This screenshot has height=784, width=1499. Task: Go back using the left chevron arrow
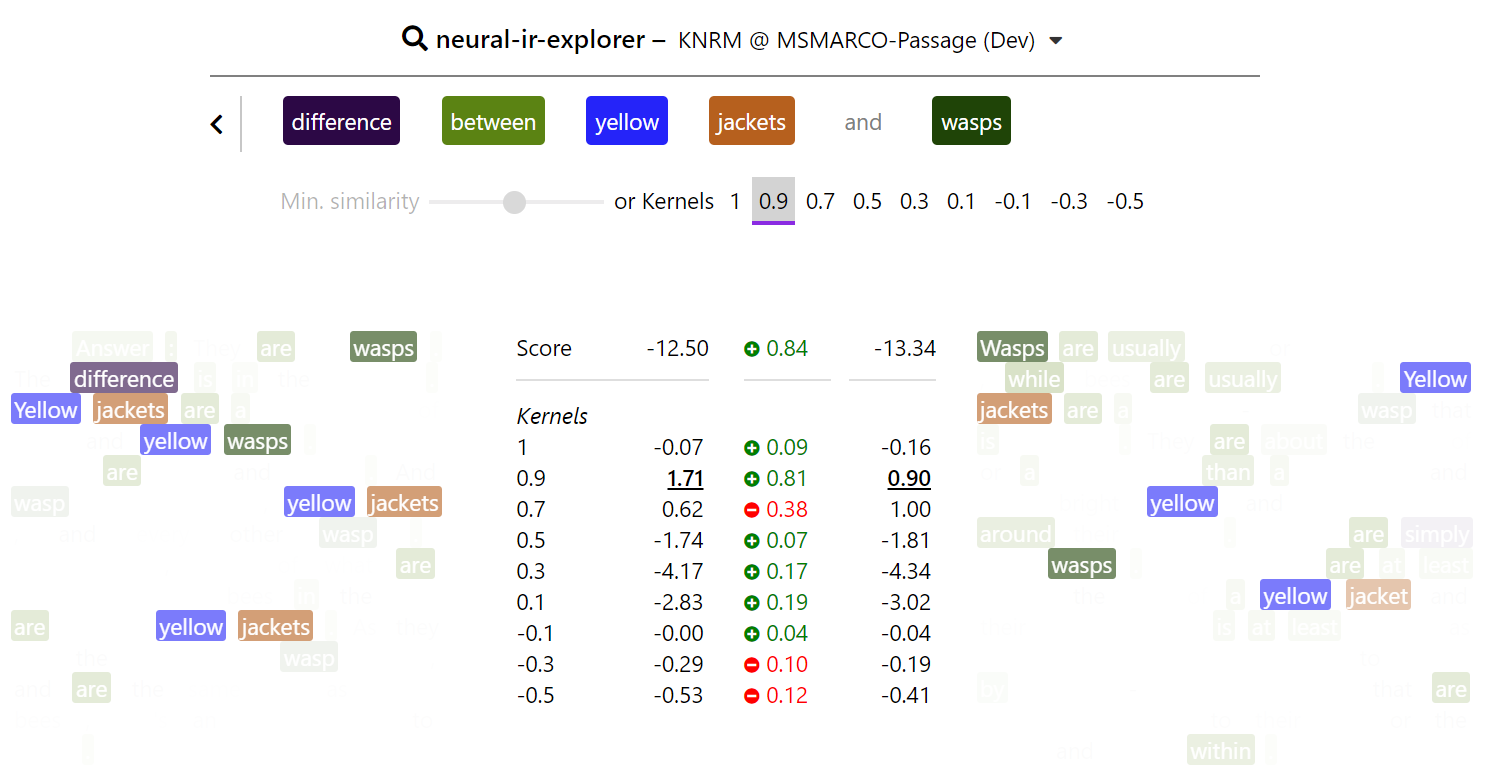click(x=217, y=124)
